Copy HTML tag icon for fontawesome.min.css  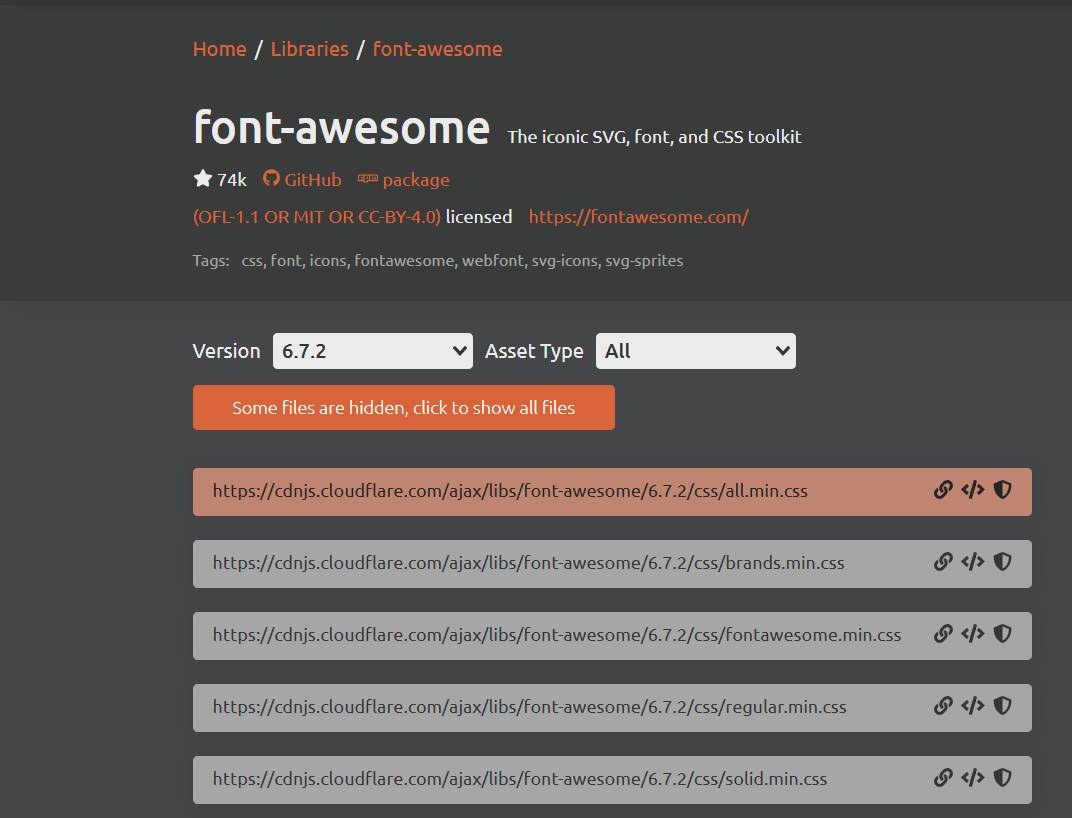pyautogui.click(x=972, y=633)
